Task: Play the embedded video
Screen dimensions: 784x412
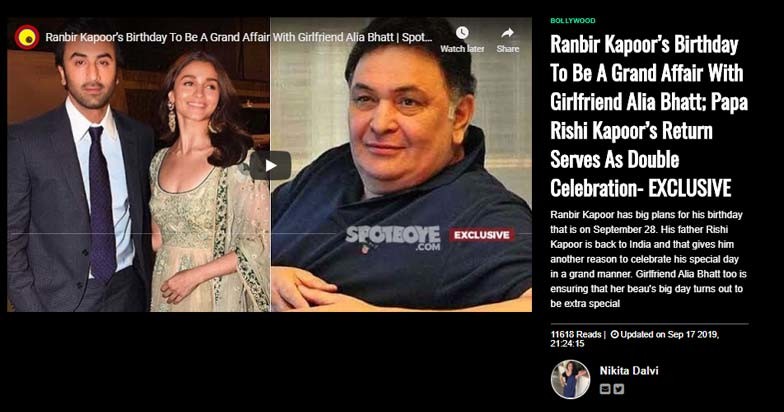Action: point(270,165)
